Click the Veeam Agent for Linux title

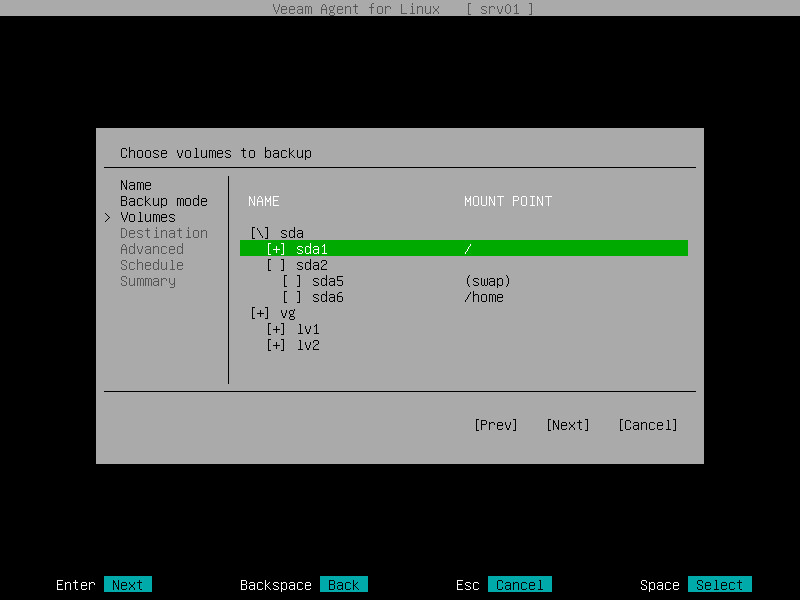(x=356, y=9)
